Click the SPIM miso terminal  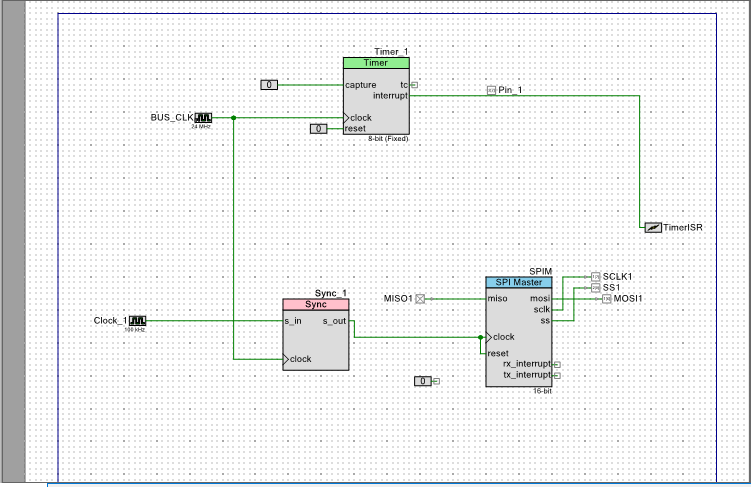[497, 299]
